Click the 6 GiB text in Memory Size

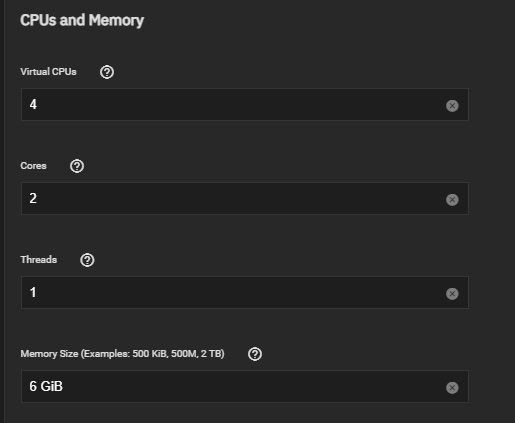(46, 386)
